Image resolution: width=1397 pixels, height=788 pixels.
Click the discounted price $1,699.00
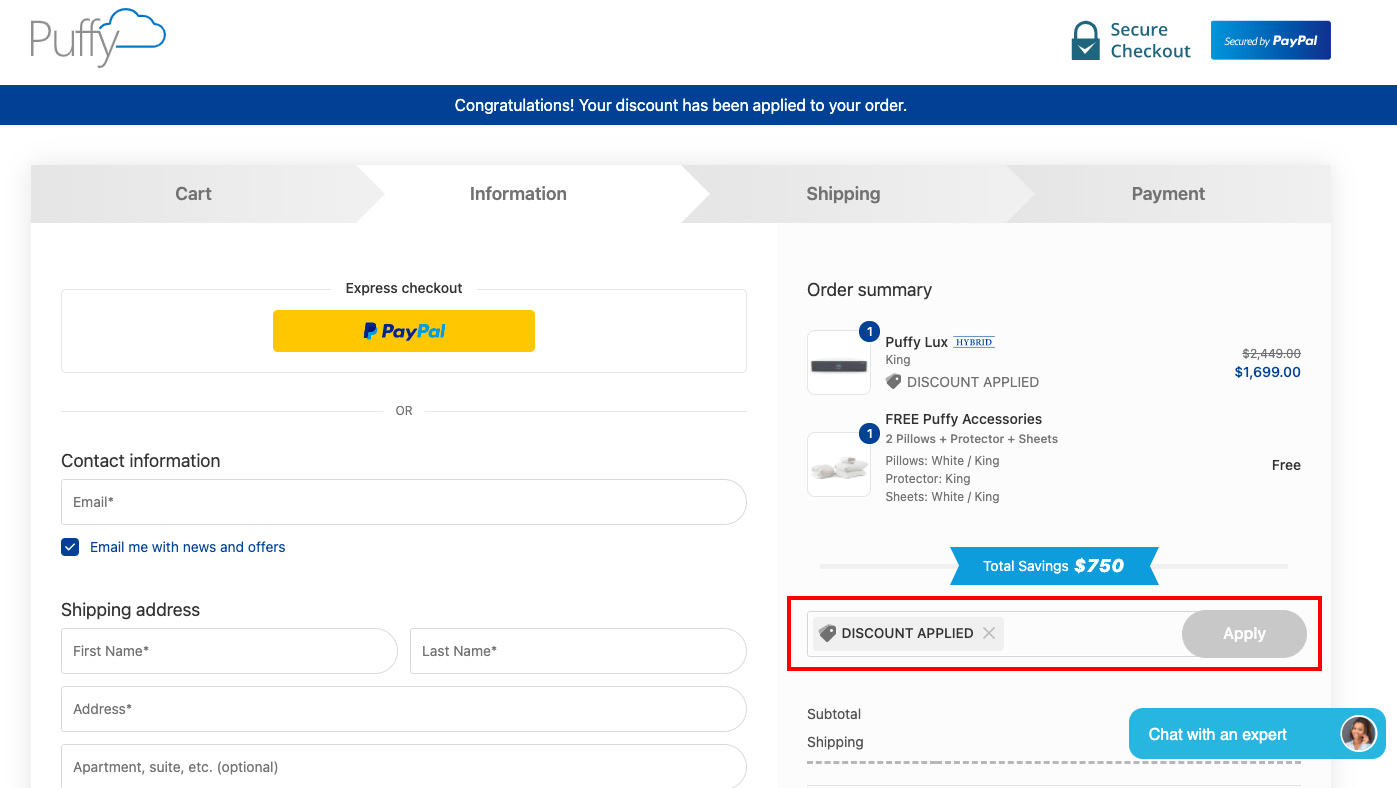click(1267, 372)
